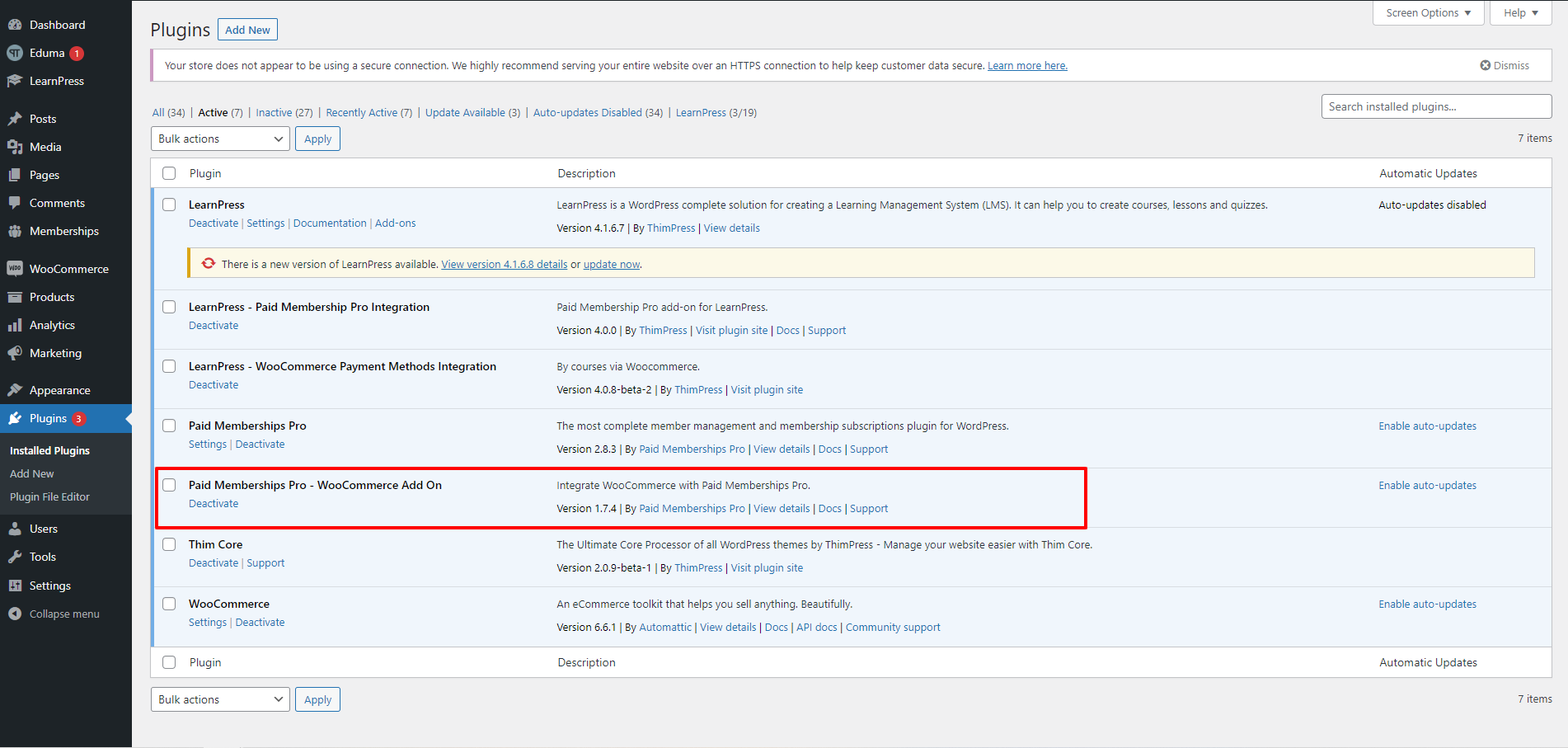
Task: Open Tools wrench icon
Action: click(15, 557)
